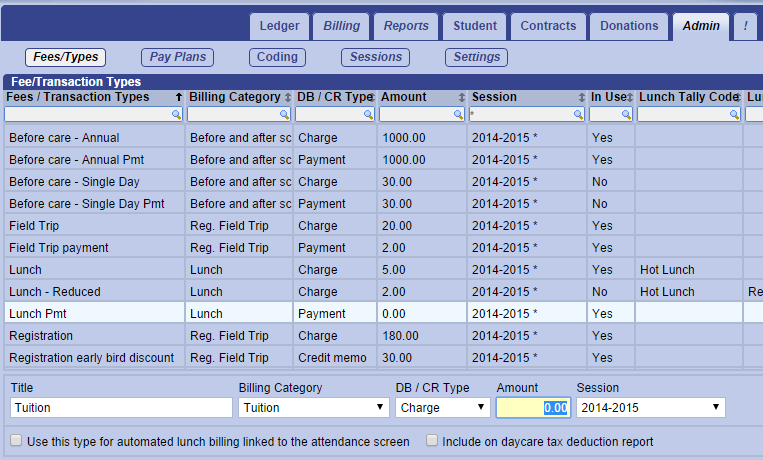
Task: Click the magnifier icon in DB/CR Type filter
Action: pos(369,115)
